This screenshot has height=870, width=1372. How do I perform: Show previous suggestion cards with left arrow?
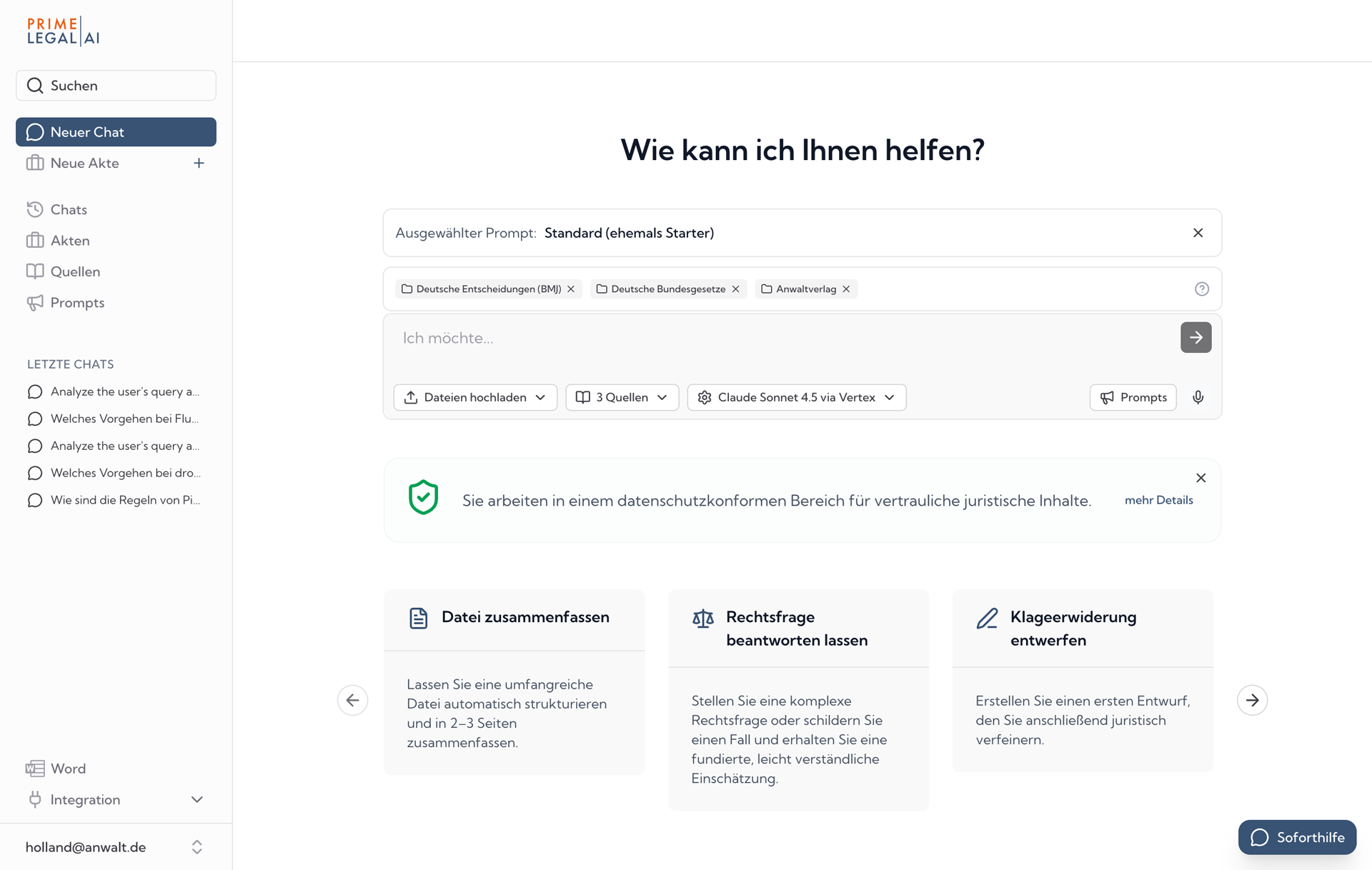click(352, 700)
